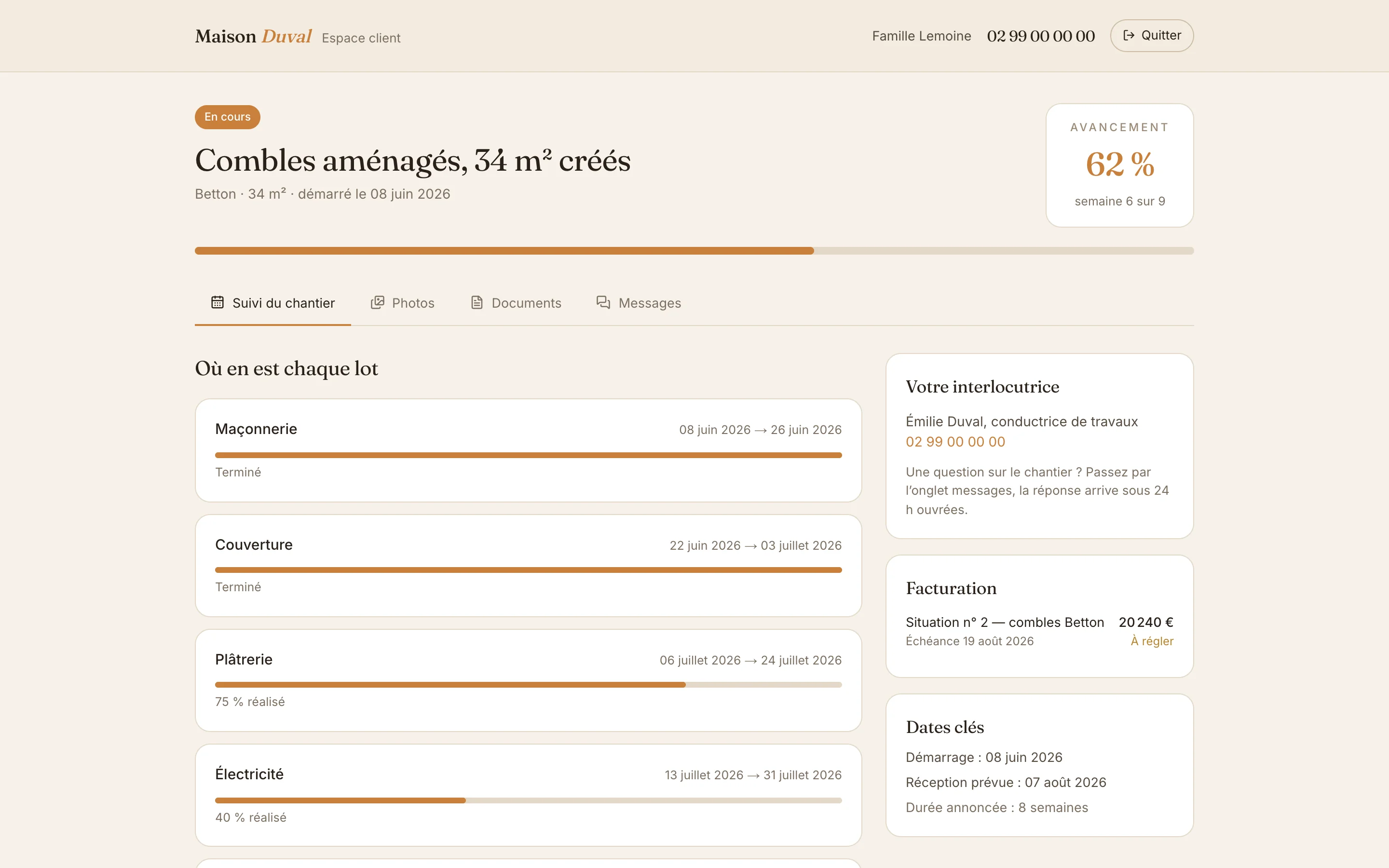1389x868 pixels.
Task: Click the Couverture progress bar
Action: (528, 570)
